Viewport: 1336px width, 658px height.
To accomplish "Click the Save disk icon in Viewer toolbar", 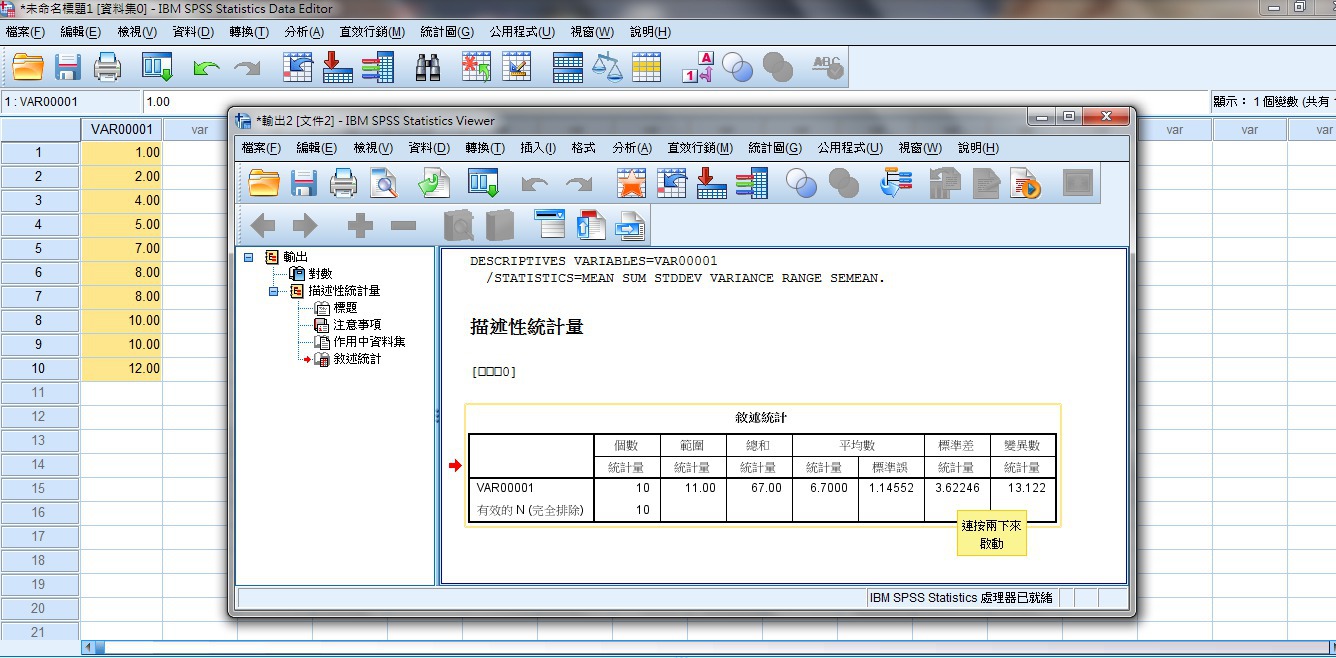I will coord(303,183).
